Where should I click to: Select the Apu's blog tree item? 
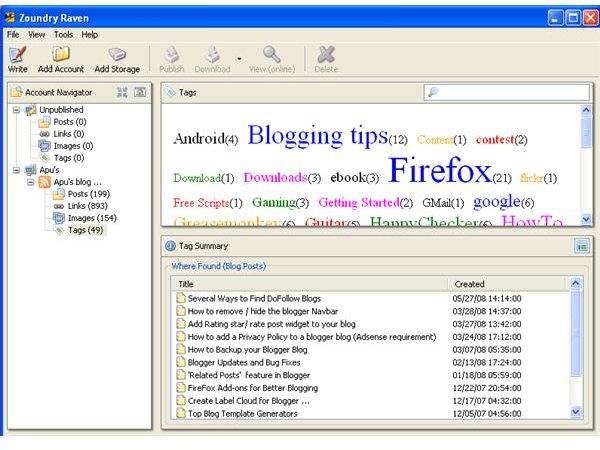pos(78,182)
